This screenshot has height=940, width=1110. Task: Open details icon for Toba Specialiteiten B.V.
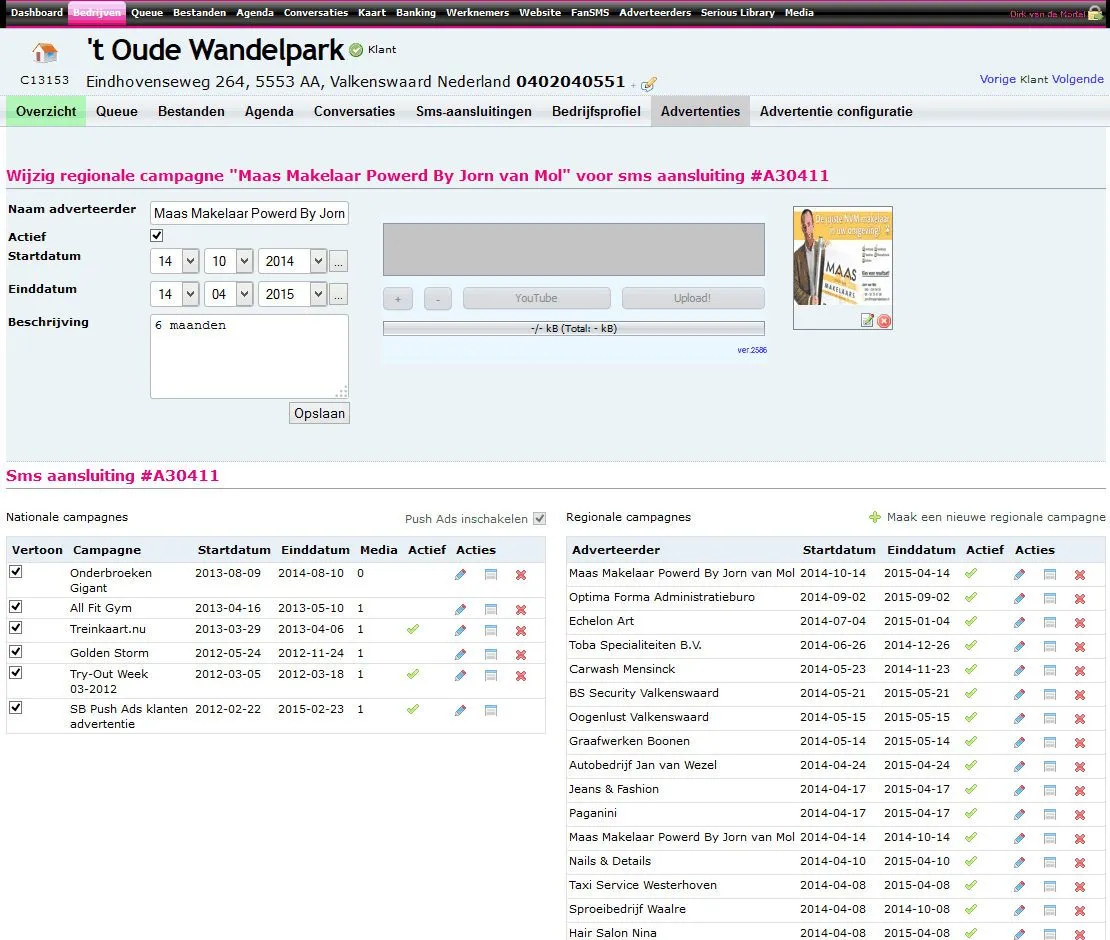[1050, 647]
